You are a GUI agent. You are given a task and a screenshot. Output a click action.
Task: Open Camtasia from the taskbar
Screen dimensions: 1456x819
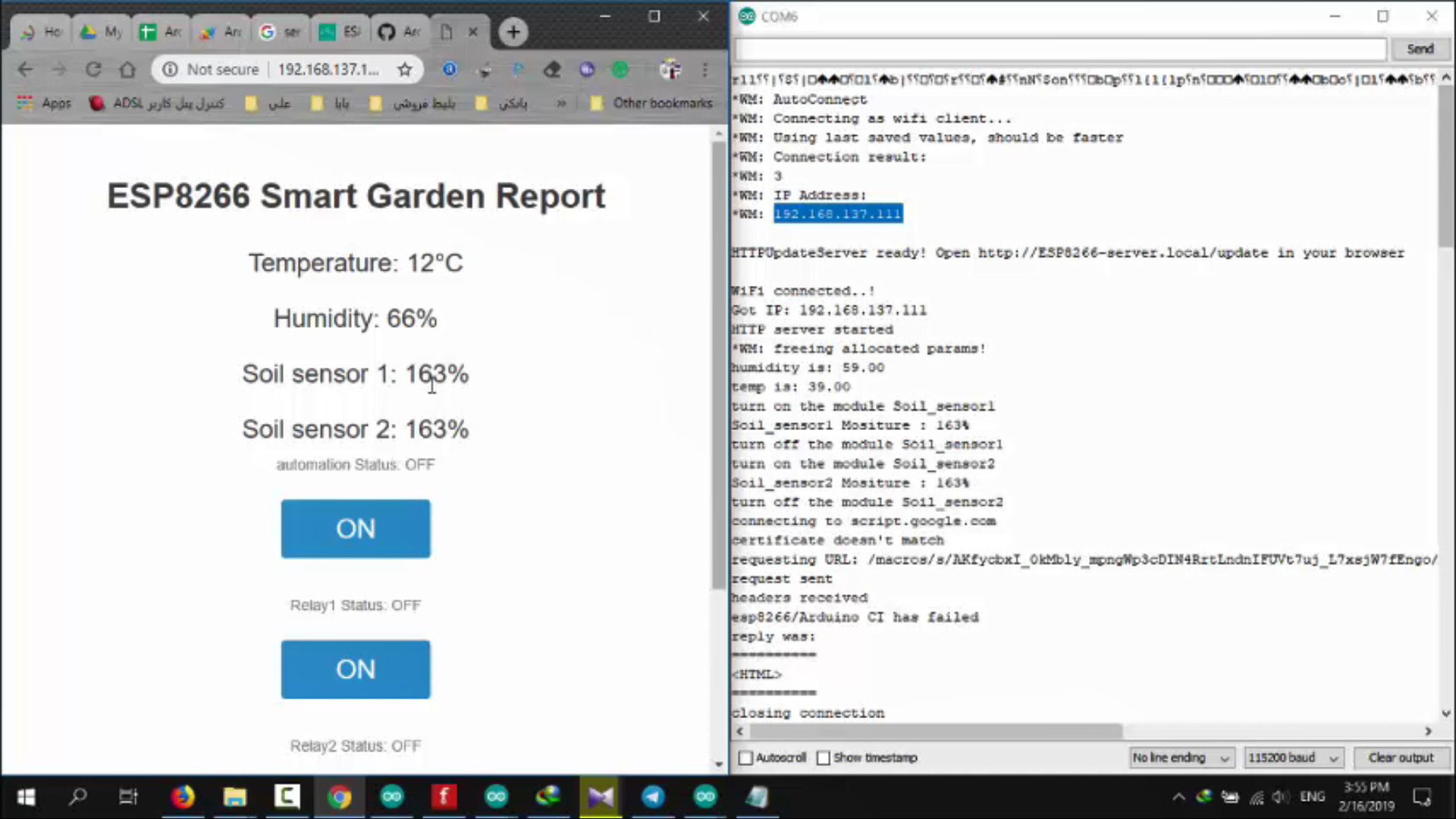(286, 797)
